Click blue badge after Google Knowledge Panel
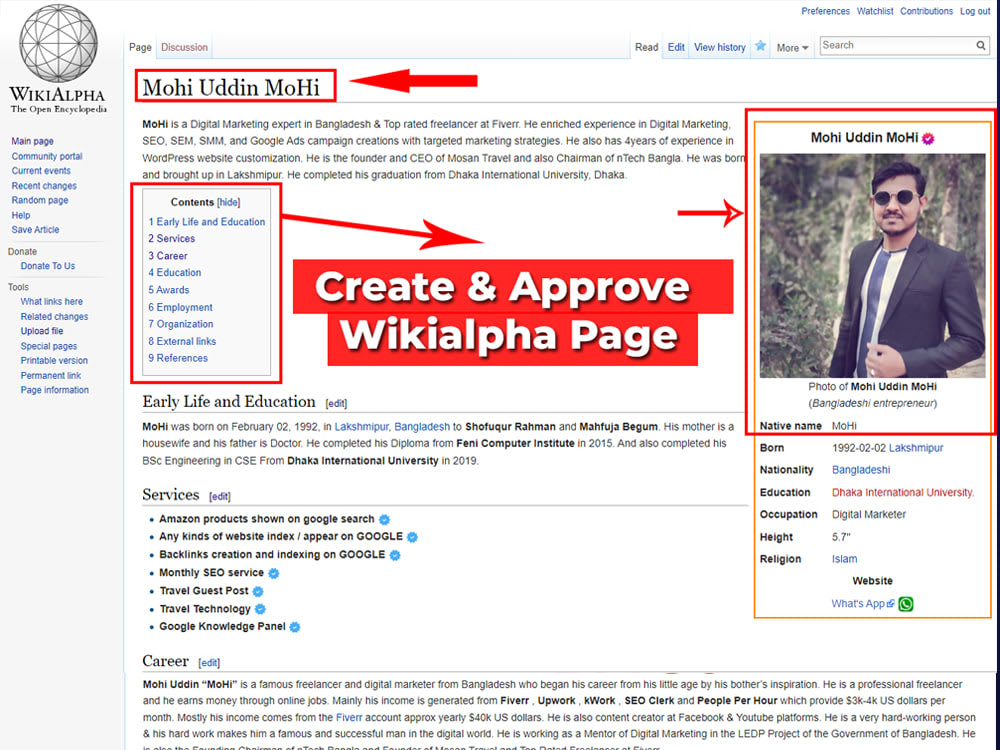The image size is (1000, 750). coord(295,628)
